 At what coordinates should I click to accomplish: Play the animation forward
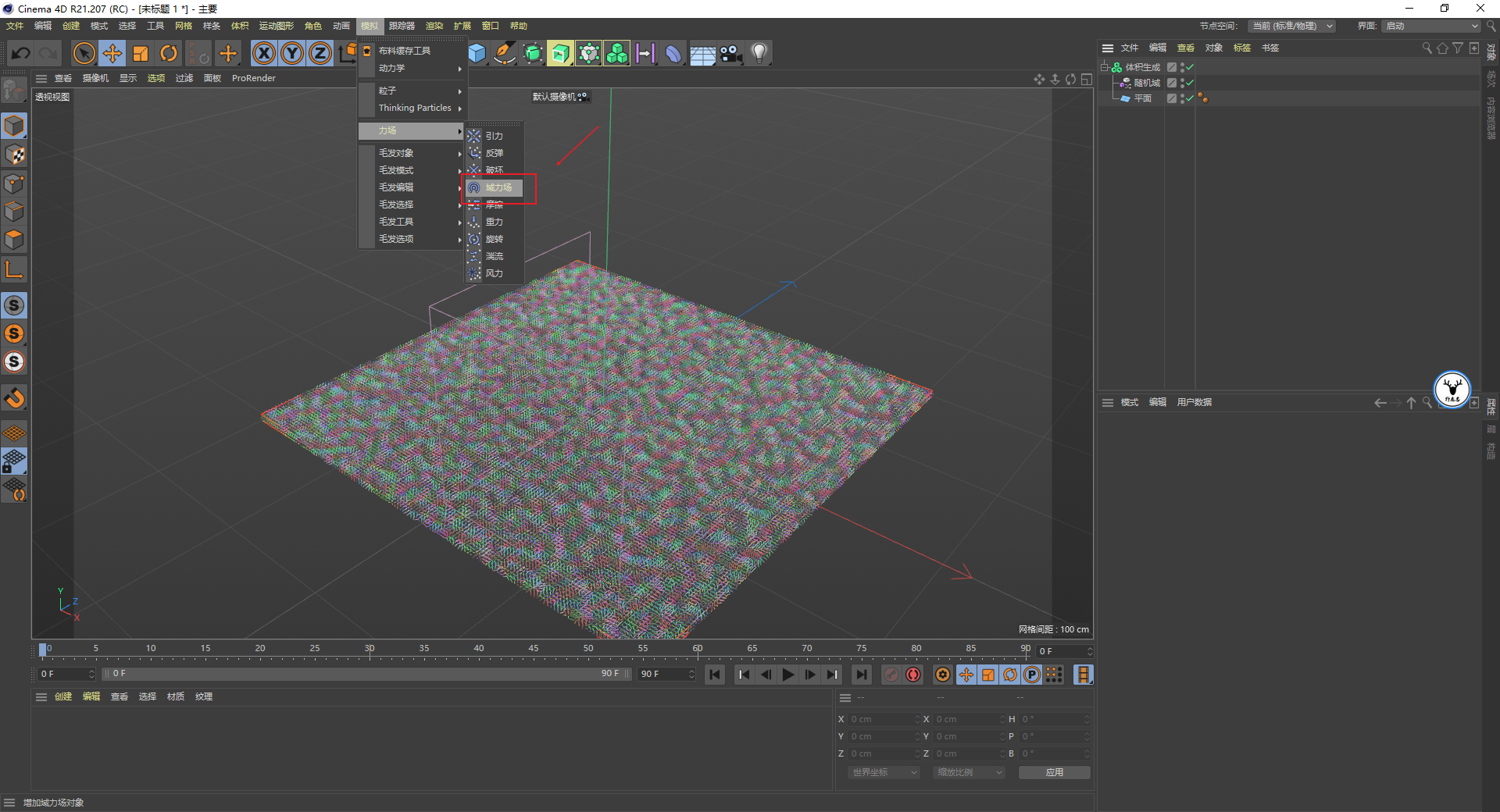tap(788, 675)
